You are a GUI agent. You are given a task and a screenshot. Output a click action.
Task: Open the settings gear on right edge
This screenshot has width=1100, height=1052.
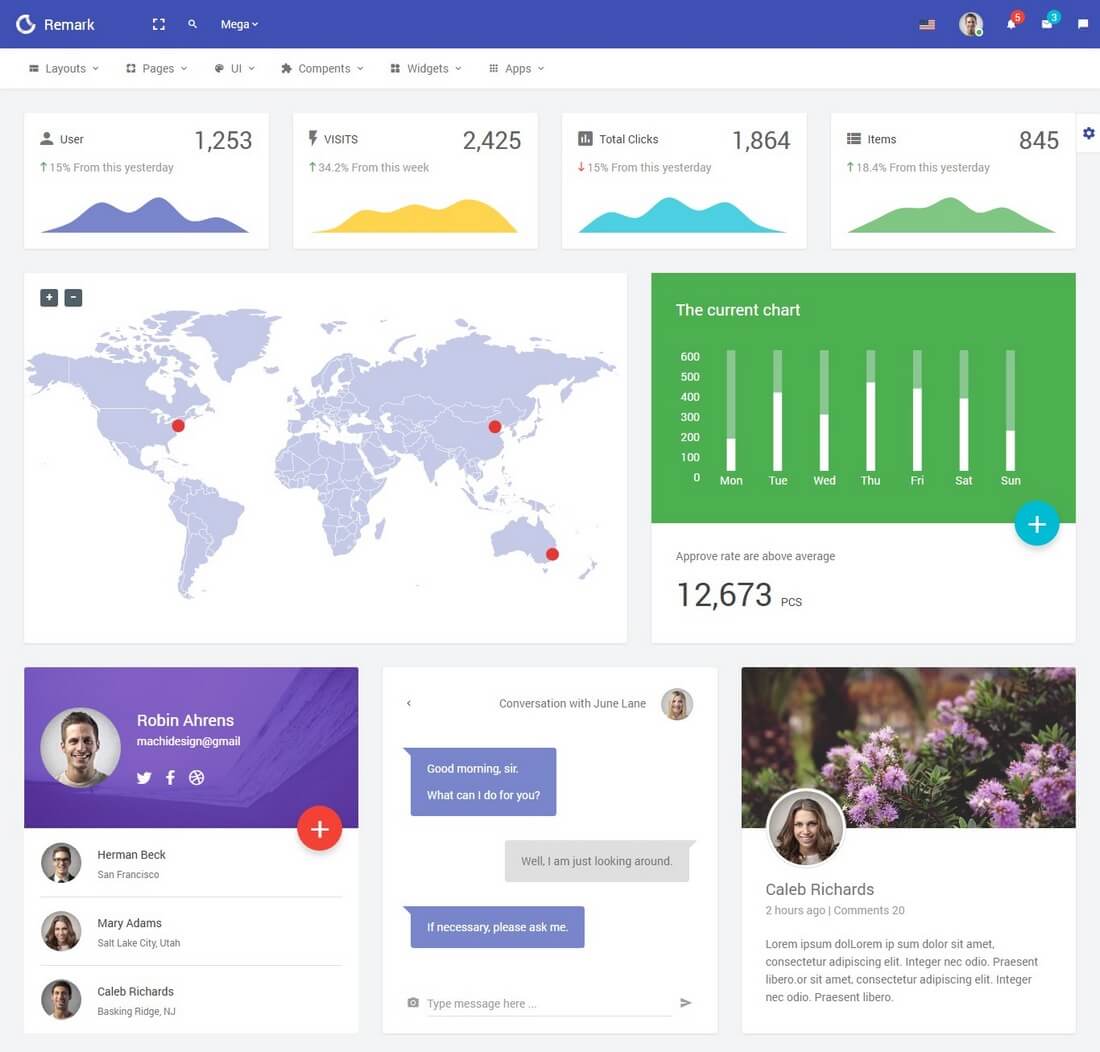click(1088, 133)
